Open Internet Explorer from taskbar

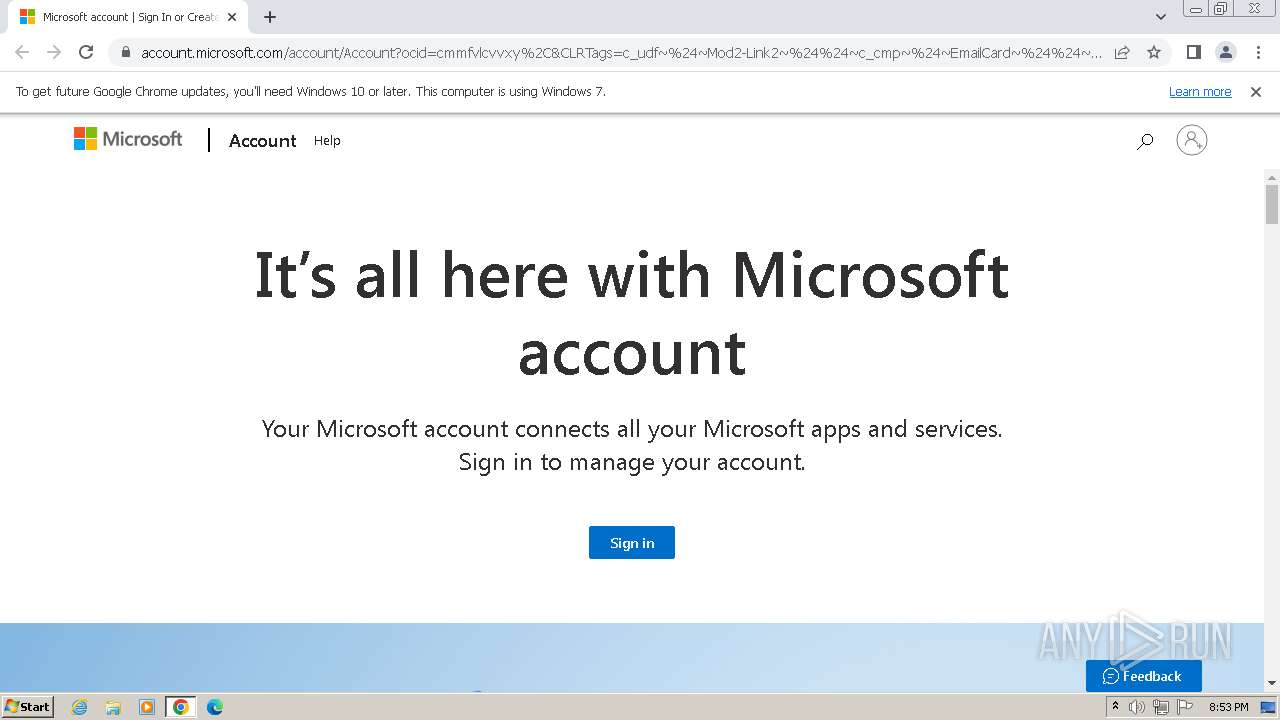click(x=80, y=707)
